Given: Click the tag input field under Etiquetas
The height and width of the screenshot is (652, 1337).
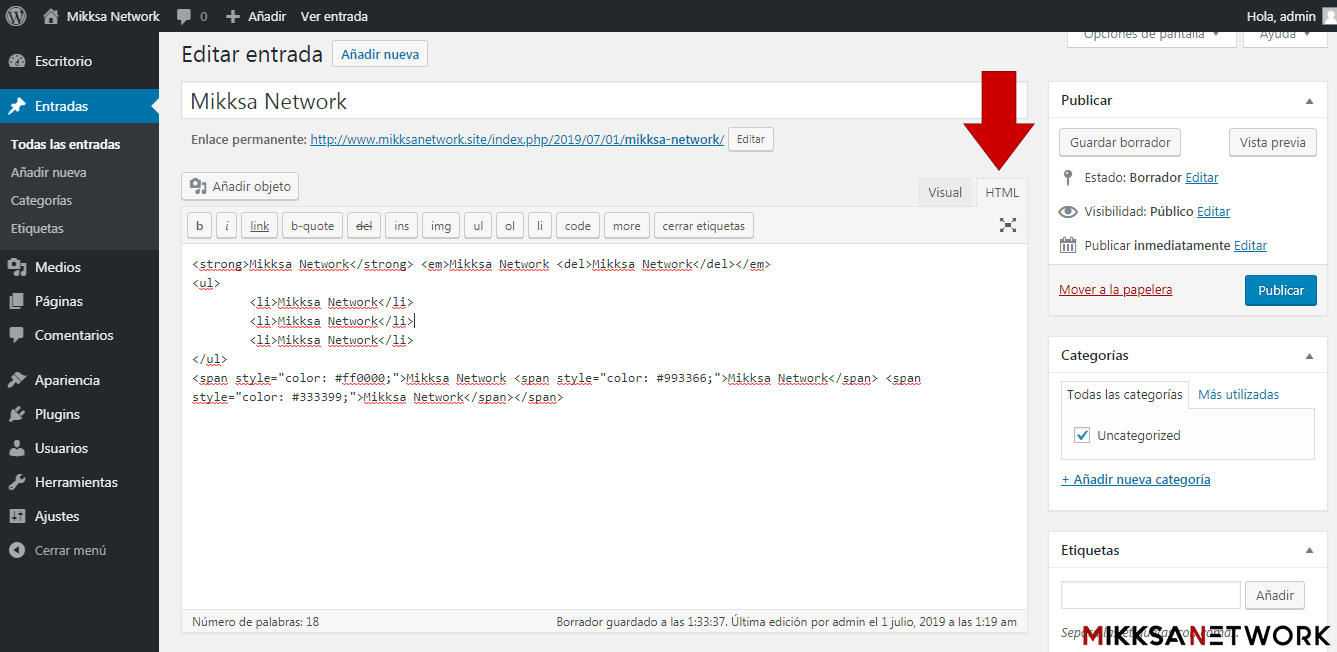Looking at the screenshot, I should pos(1150,595).
